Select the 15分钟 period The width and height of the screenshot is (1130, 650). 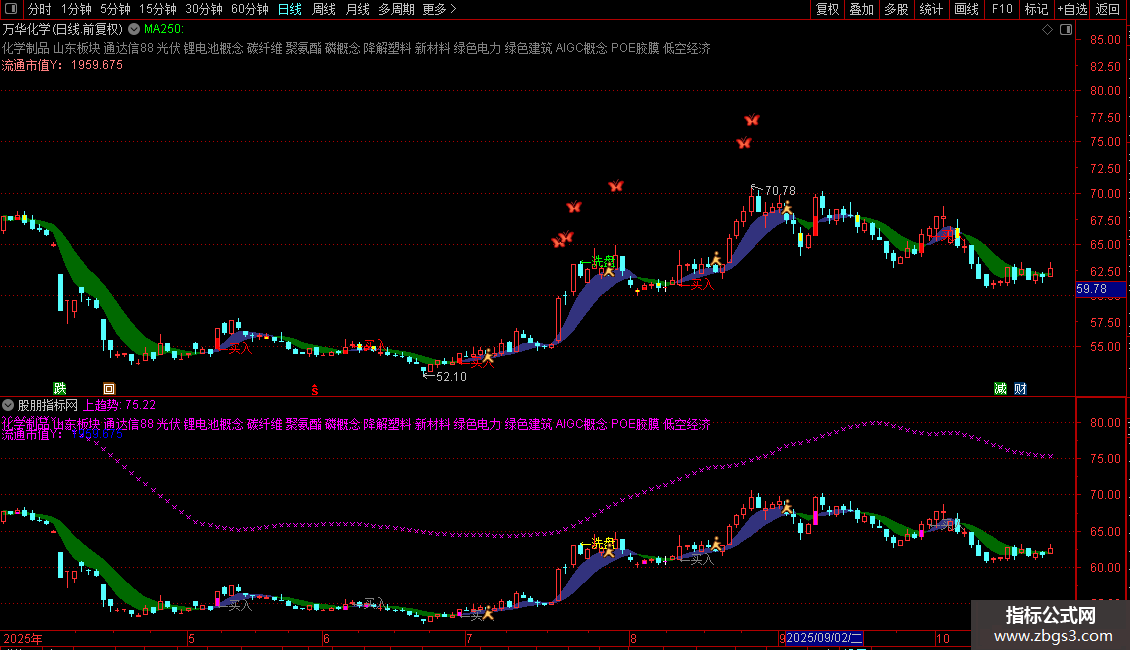click(158, 9)
